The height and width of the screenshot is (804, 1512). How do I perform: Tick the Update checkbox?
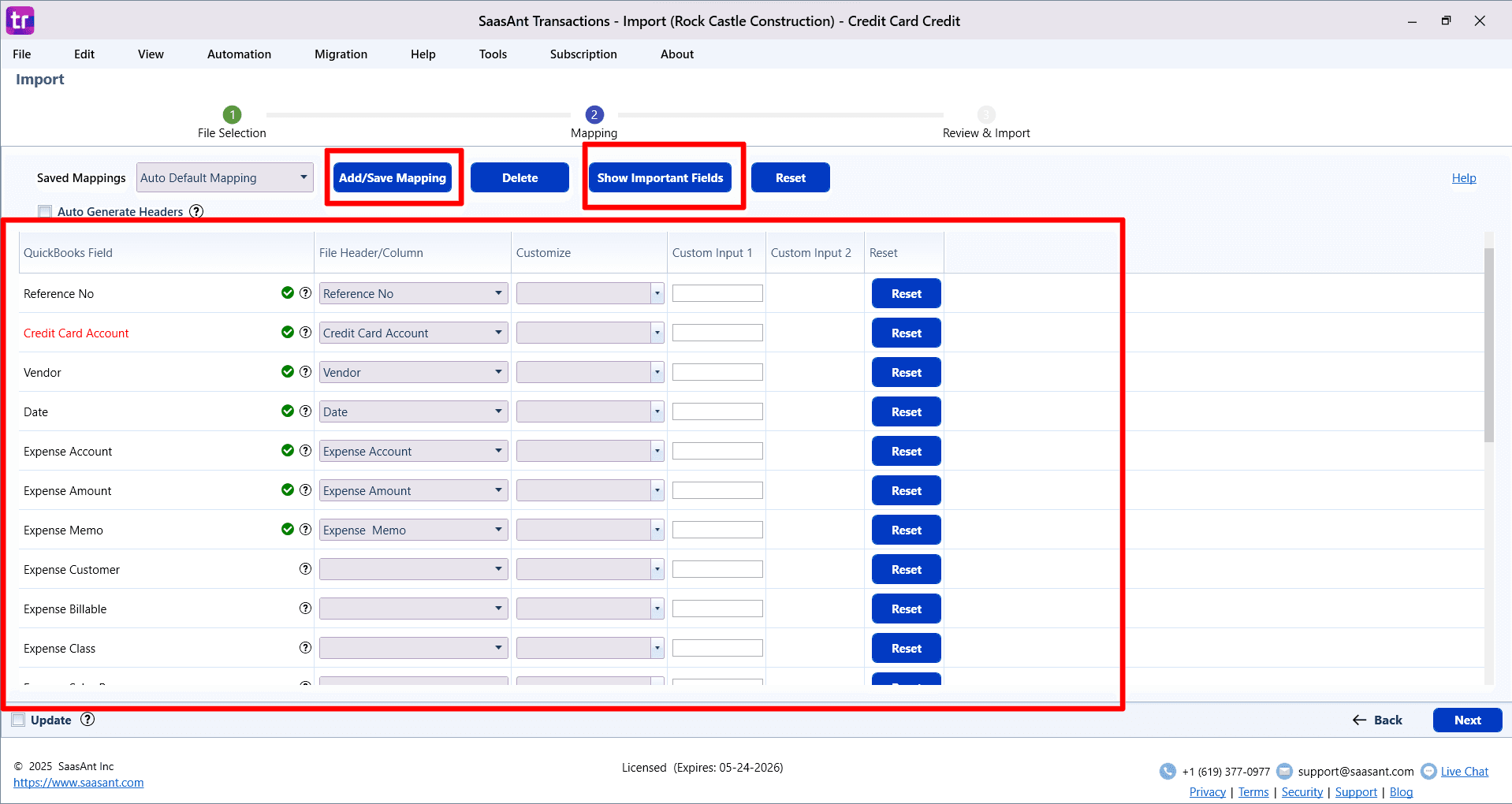click(18, 720)
